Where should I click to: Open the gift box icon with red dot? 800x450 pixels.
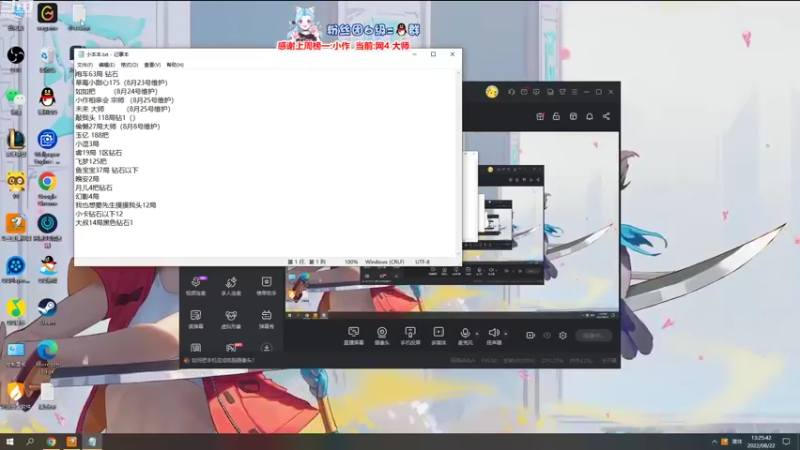[540, 116]
